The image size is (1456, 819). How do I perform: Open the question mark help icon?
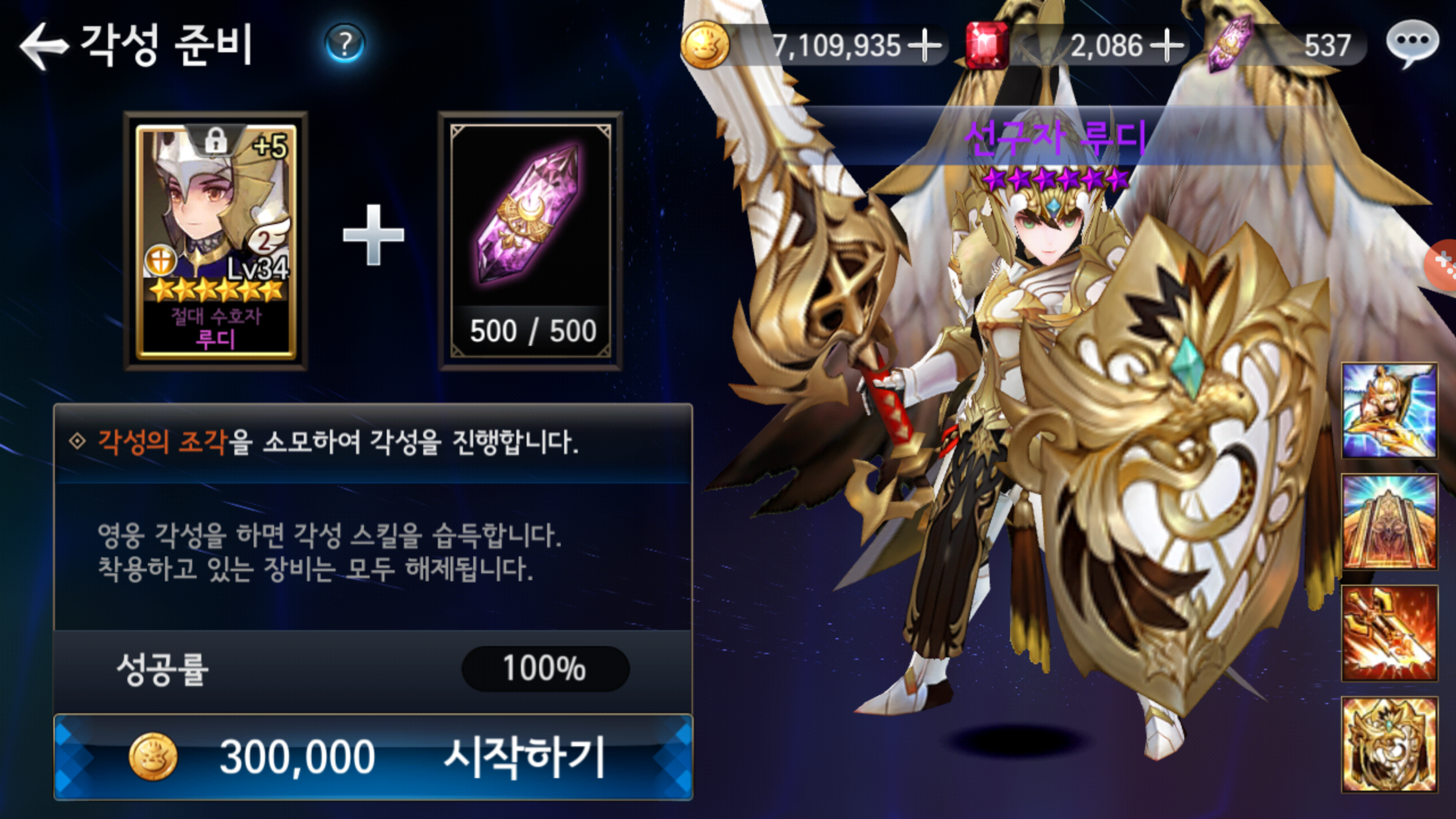(345, 43)
